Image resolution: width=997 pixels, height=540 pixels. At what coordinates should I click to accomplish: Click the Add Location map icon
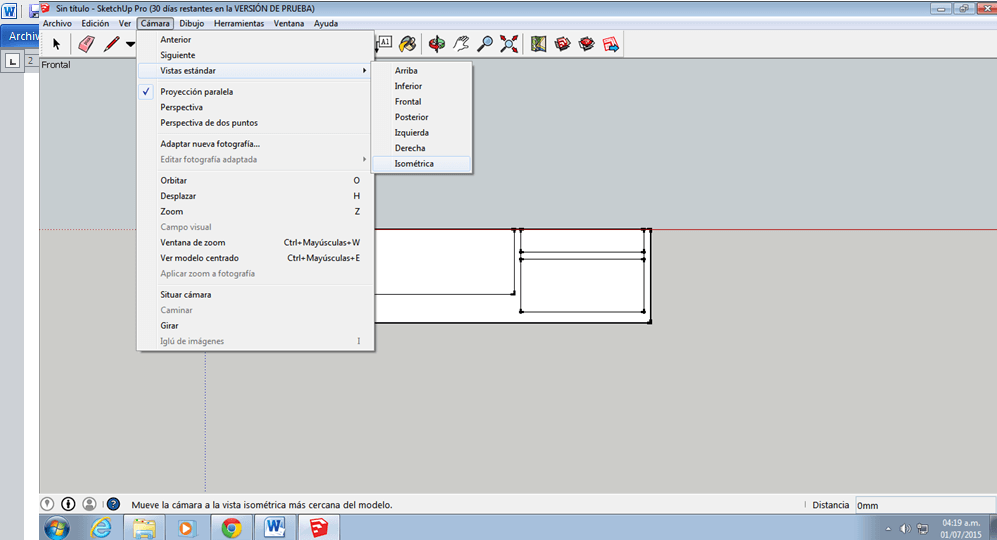coord(539,44)
